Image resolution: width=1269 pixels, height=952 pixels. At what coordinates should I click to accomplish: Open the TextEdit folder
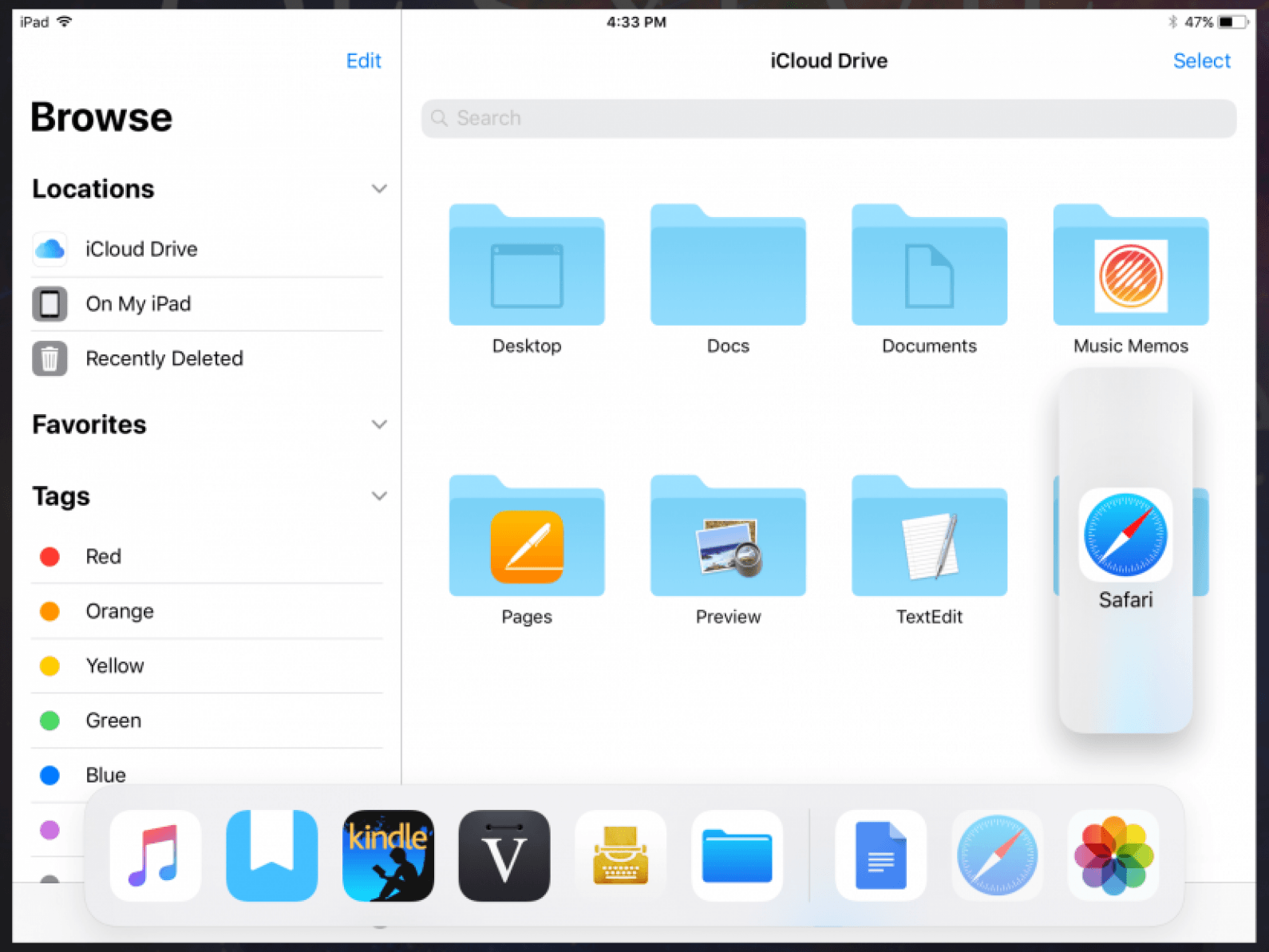(929, 535)
